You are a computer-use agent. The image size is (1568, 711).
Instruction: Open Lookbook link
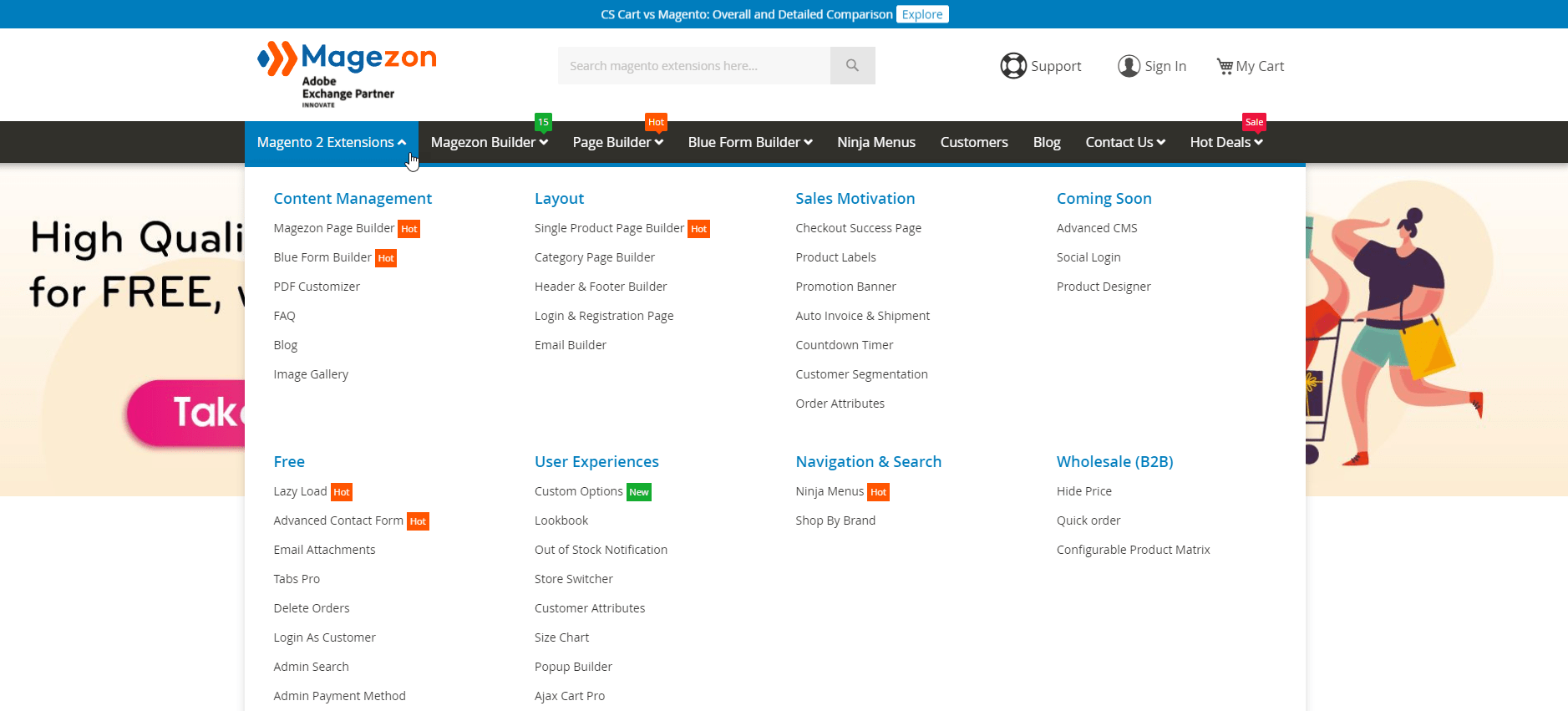[x=561, y=521]
